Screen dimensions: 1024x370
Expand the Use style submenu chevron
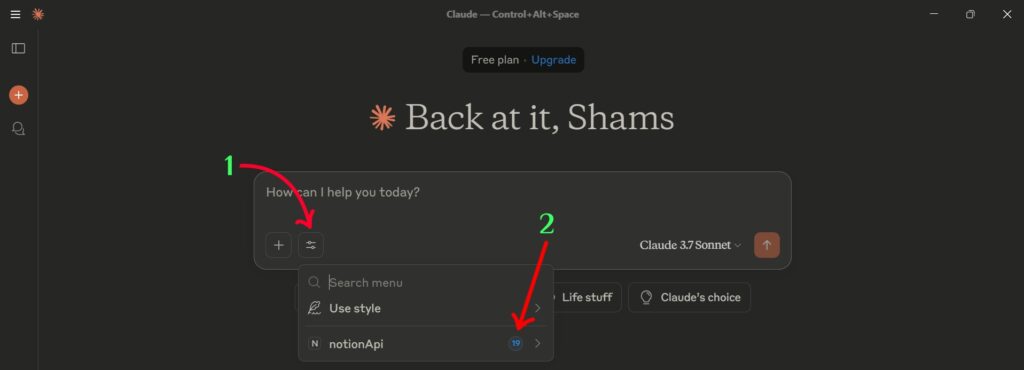pos(537,308)
